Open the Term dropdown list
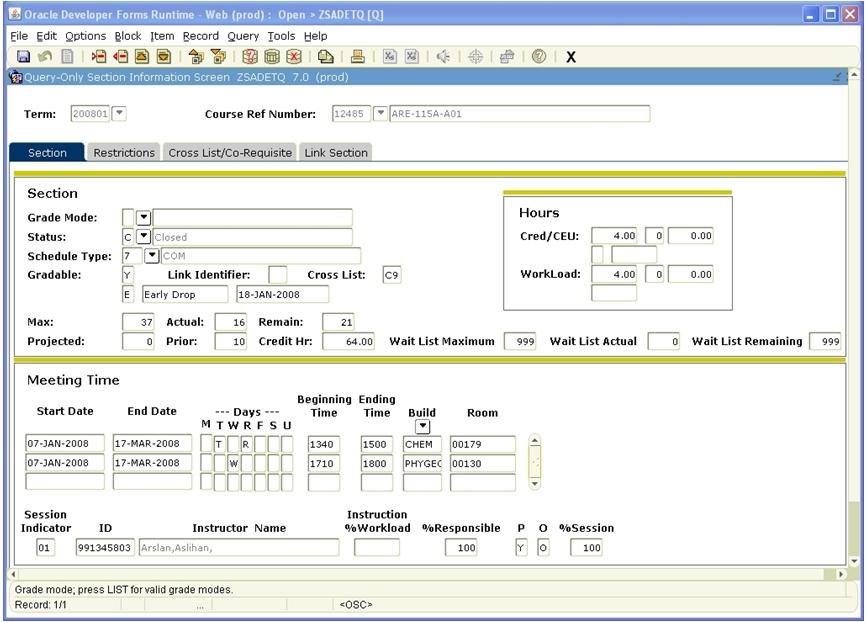The height and width of the screenshot is (622, 866). click(x=119, y=114)
